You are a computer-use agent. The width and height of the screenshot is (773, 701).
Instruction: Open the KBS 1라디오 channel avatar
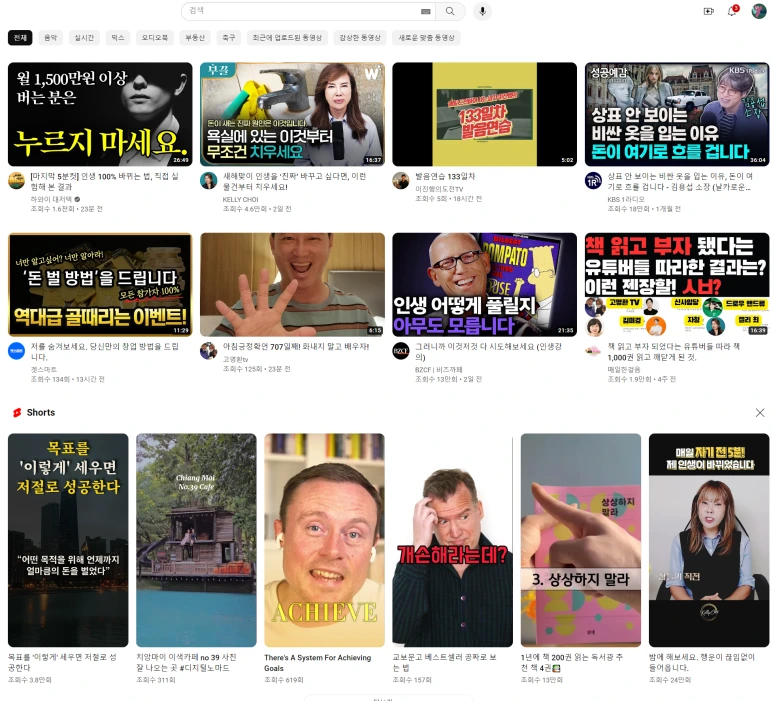(593, 180)
